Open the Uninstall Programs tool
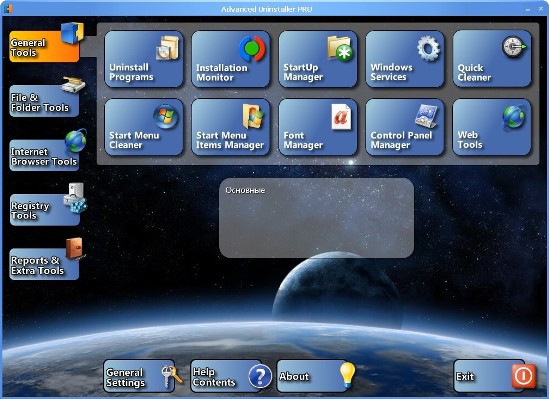Screen dimensions: 549x399 144,59
